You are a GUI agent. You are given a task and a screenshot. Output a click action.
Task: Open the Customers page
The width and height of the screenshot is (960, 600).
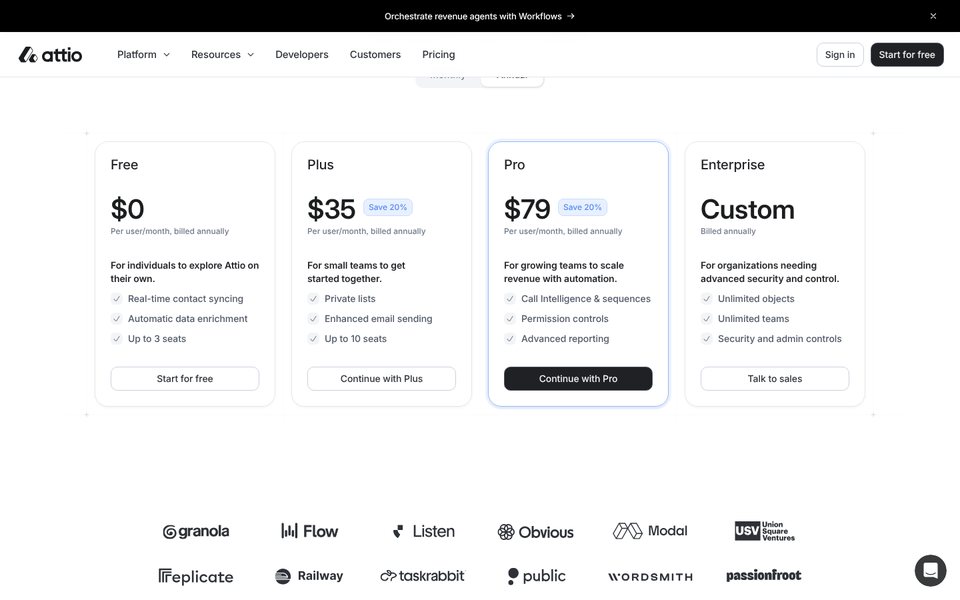375,54
